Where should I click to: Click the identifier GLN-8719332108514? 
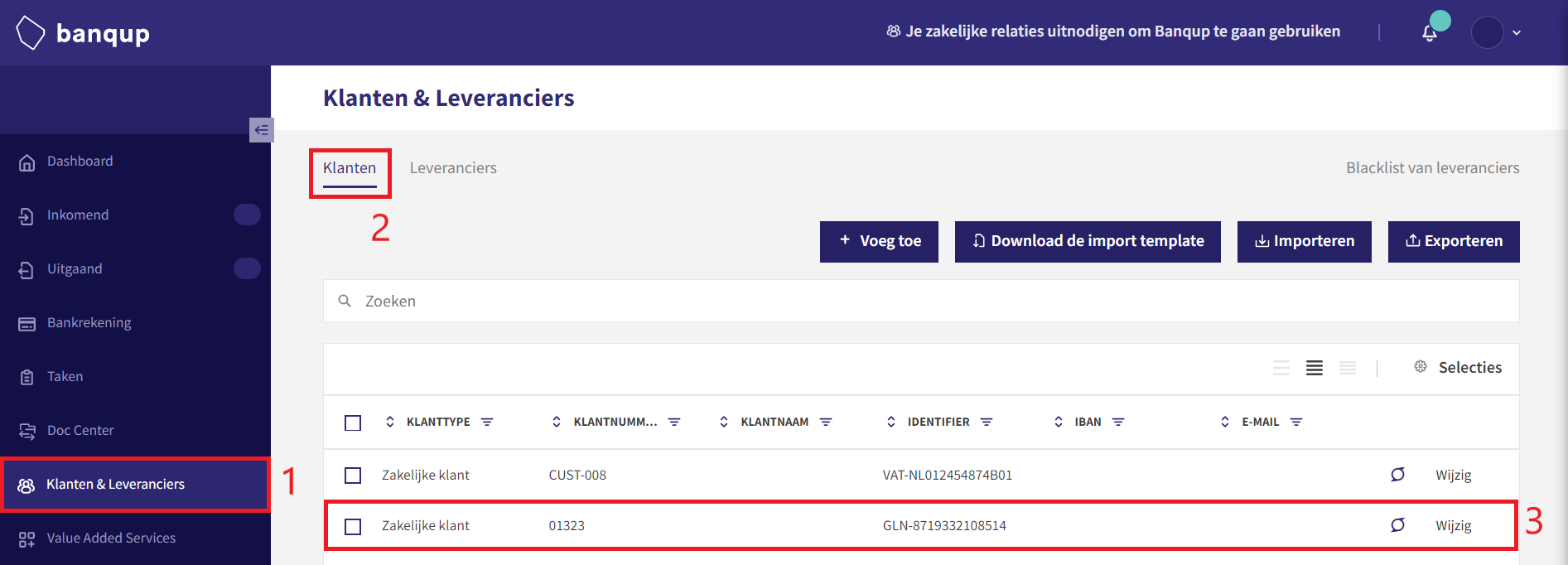(x=944, y=526)
